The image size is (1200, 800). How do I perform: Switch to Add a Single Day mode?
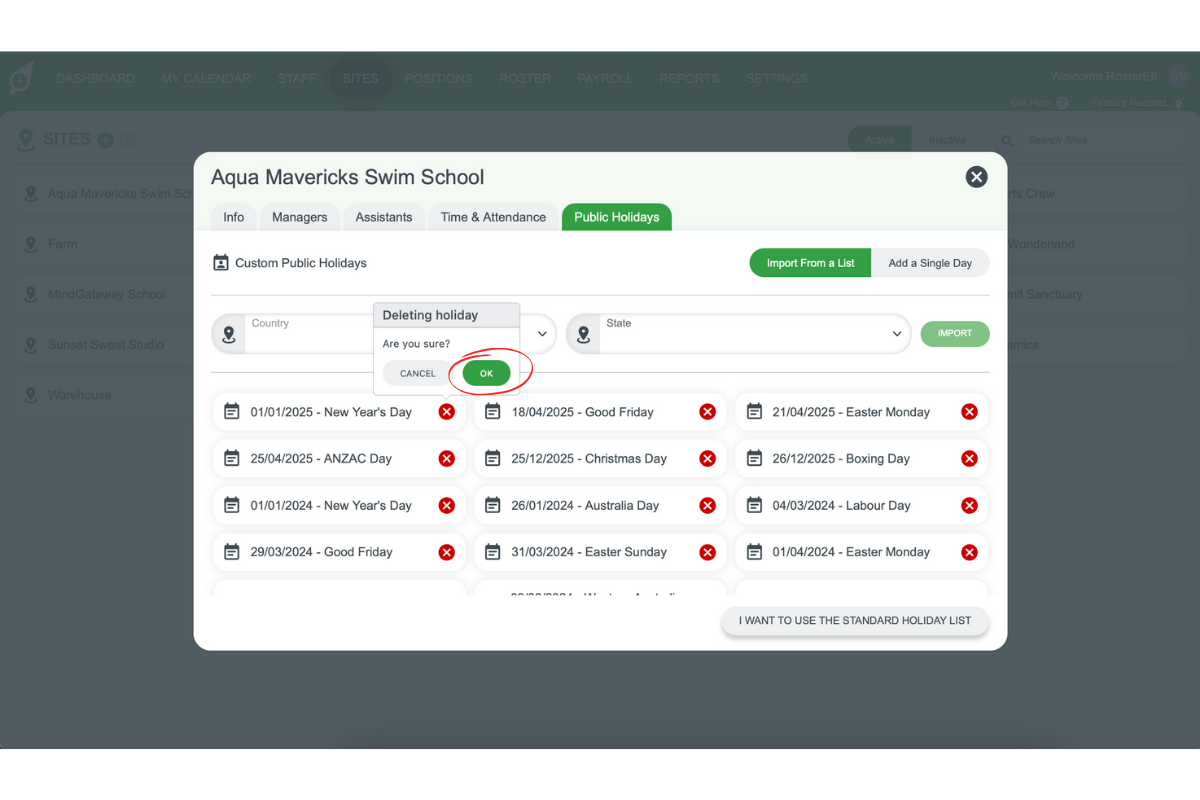pos(930,263)
